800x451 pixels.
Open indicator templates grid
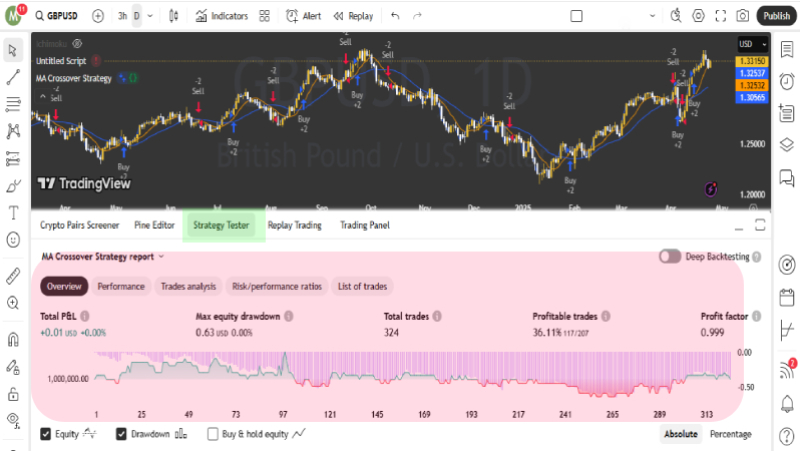click(264, 16)
